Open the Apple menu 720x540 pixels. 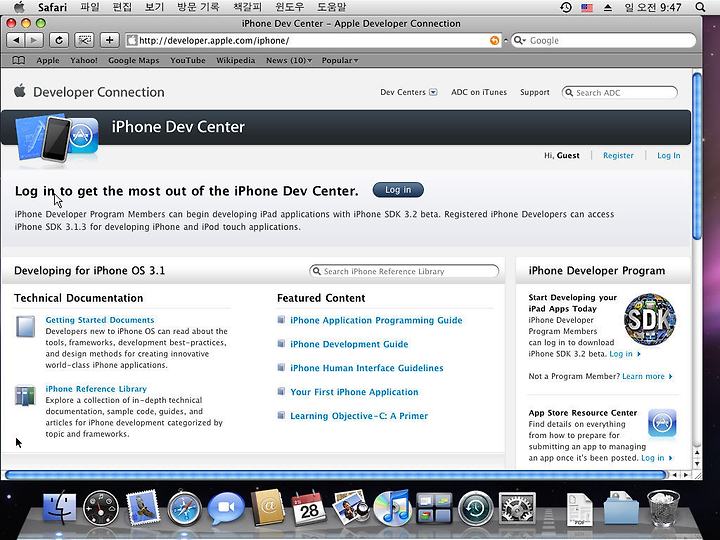pyautogui.click(x=19, y=7)
